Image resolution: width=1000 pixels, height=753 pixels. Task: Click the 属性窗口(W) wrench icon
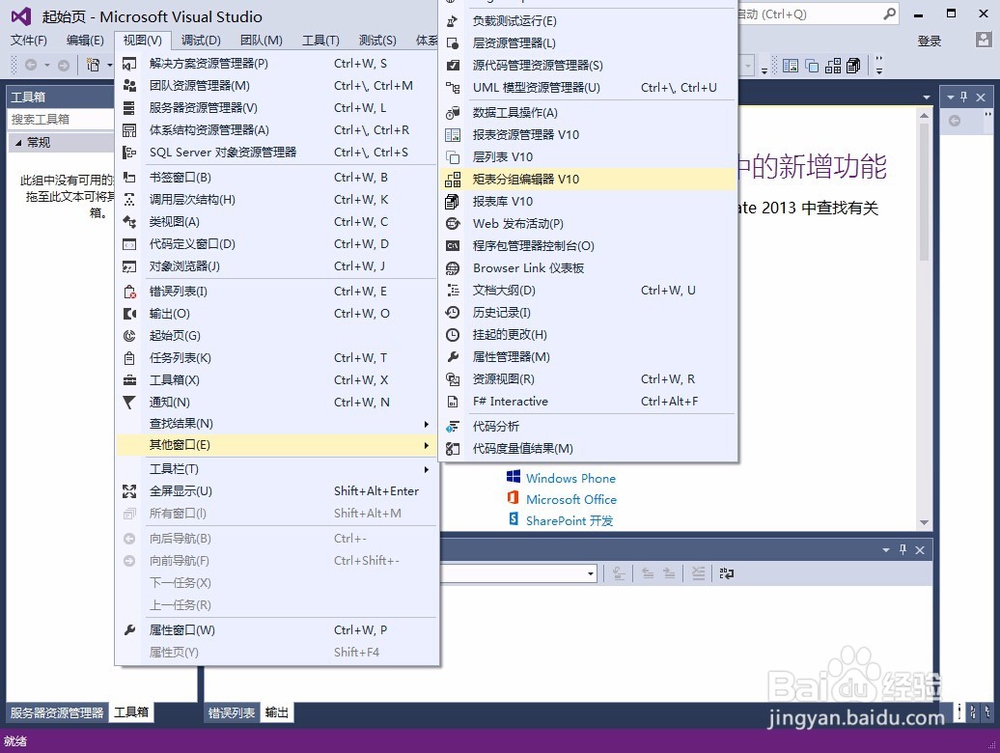pyautogui.click(x=129, y=630)
